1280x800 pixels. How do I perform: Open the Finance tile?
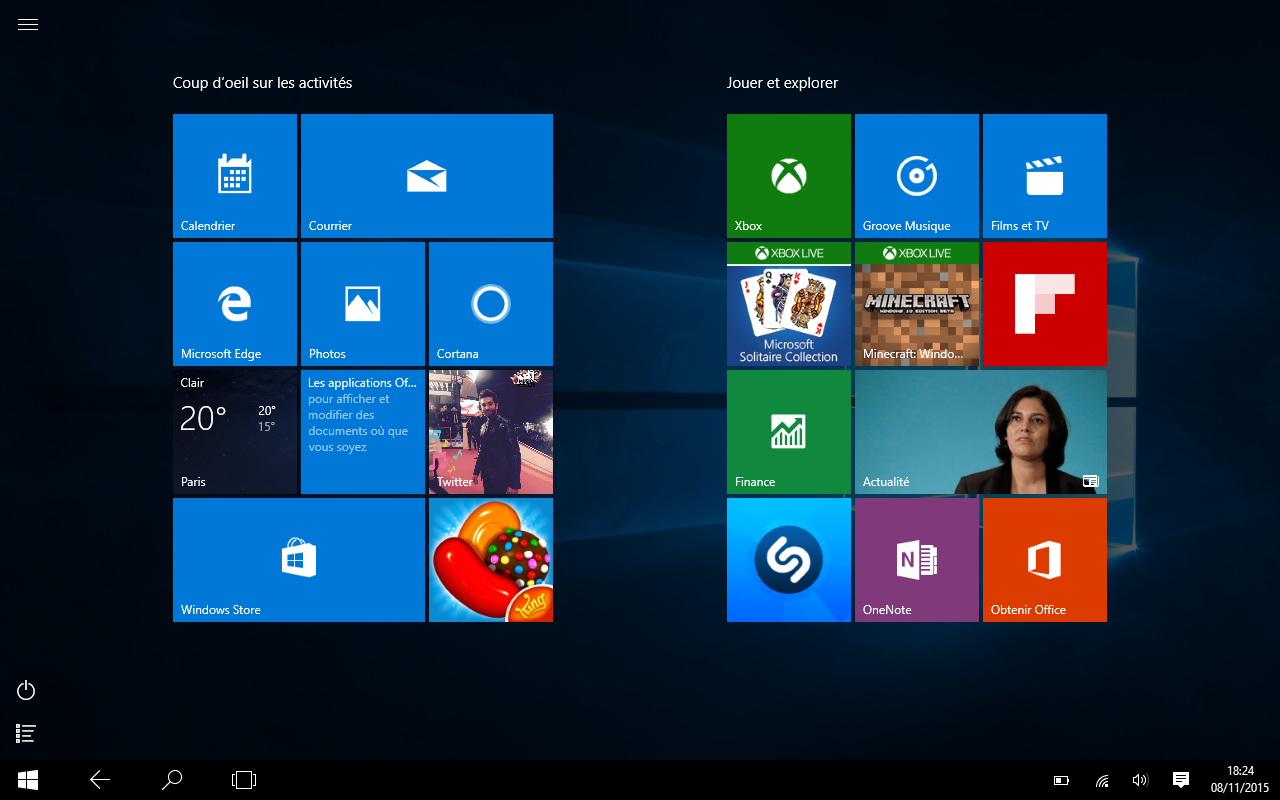(x=789, y=432)
